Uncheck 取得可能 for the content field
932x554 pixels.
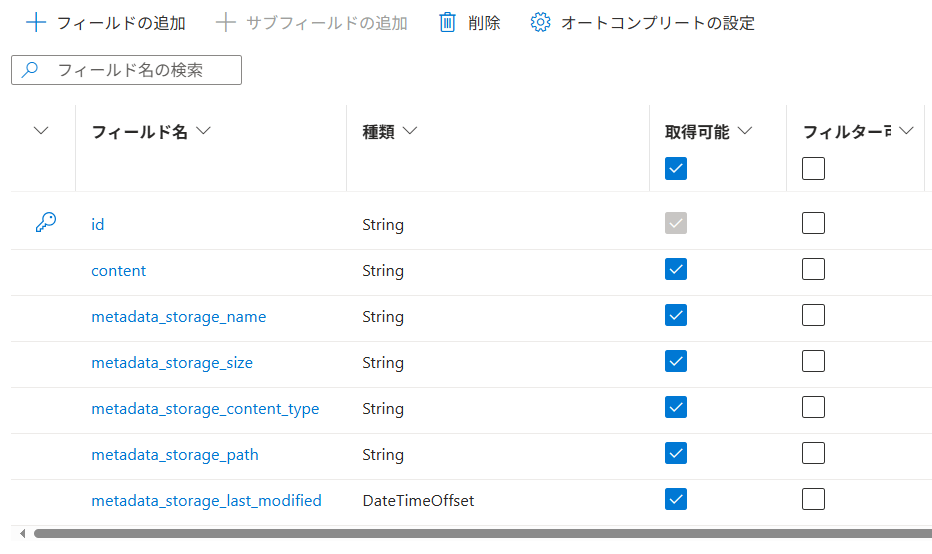point(676,269)
